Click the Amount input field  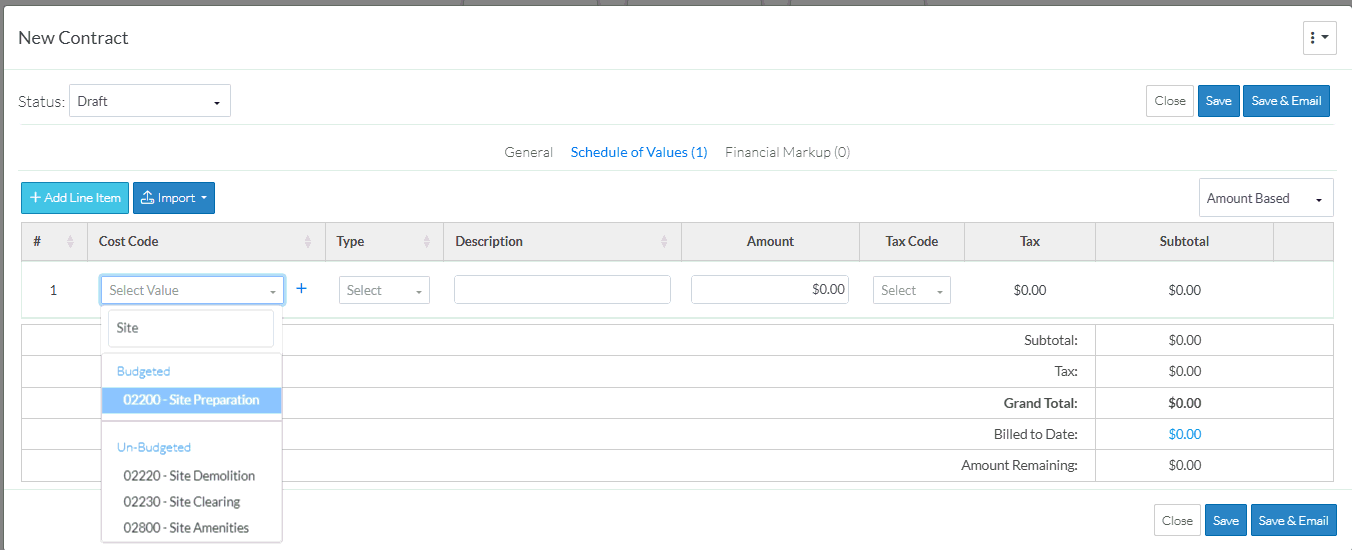point(770,290)
